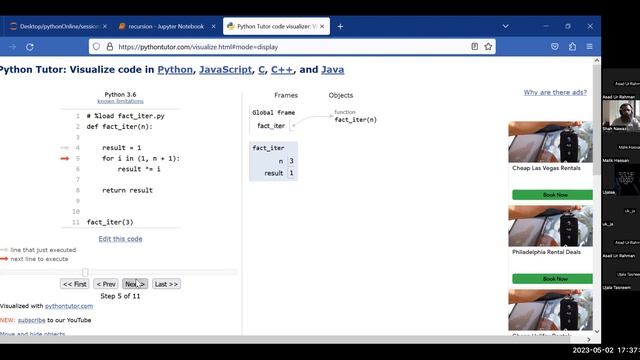Click the result variable value 1

tap(291, 173)
